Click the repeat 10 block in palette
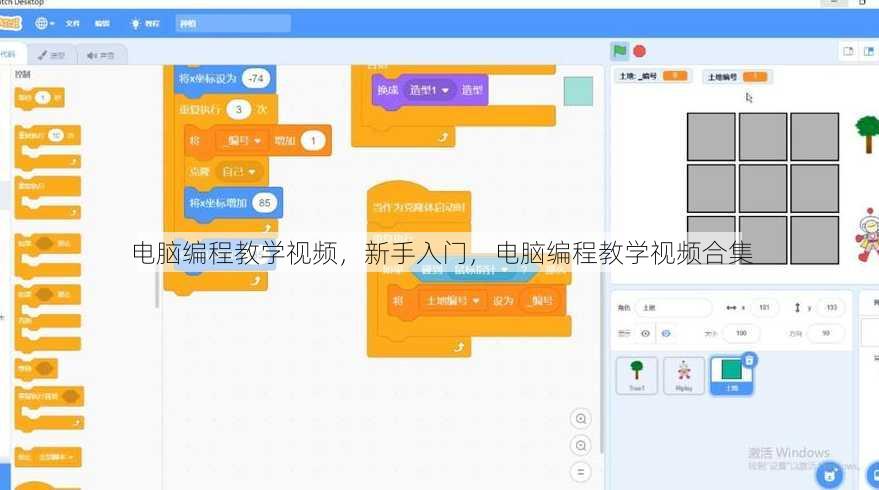 [x=48, y=147]
